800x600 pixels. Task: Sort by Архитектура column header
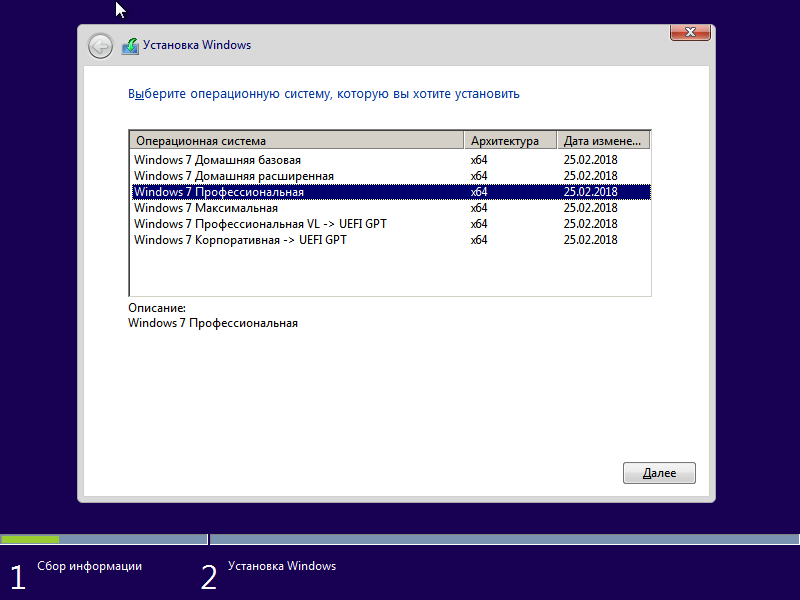coord(510,140)
